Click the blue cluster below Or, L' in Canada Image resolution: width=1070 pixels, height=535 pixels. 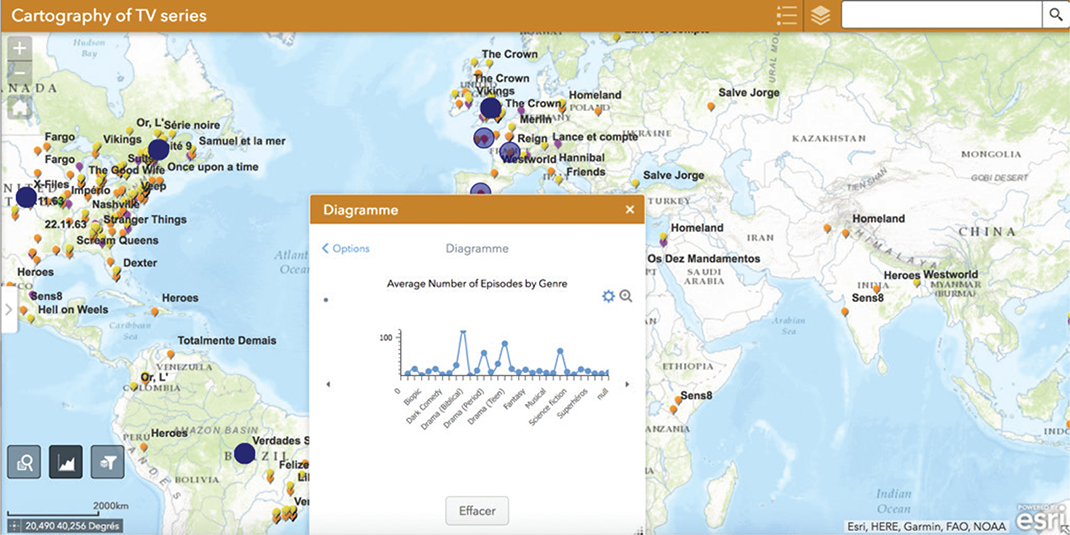pos(158,150)
